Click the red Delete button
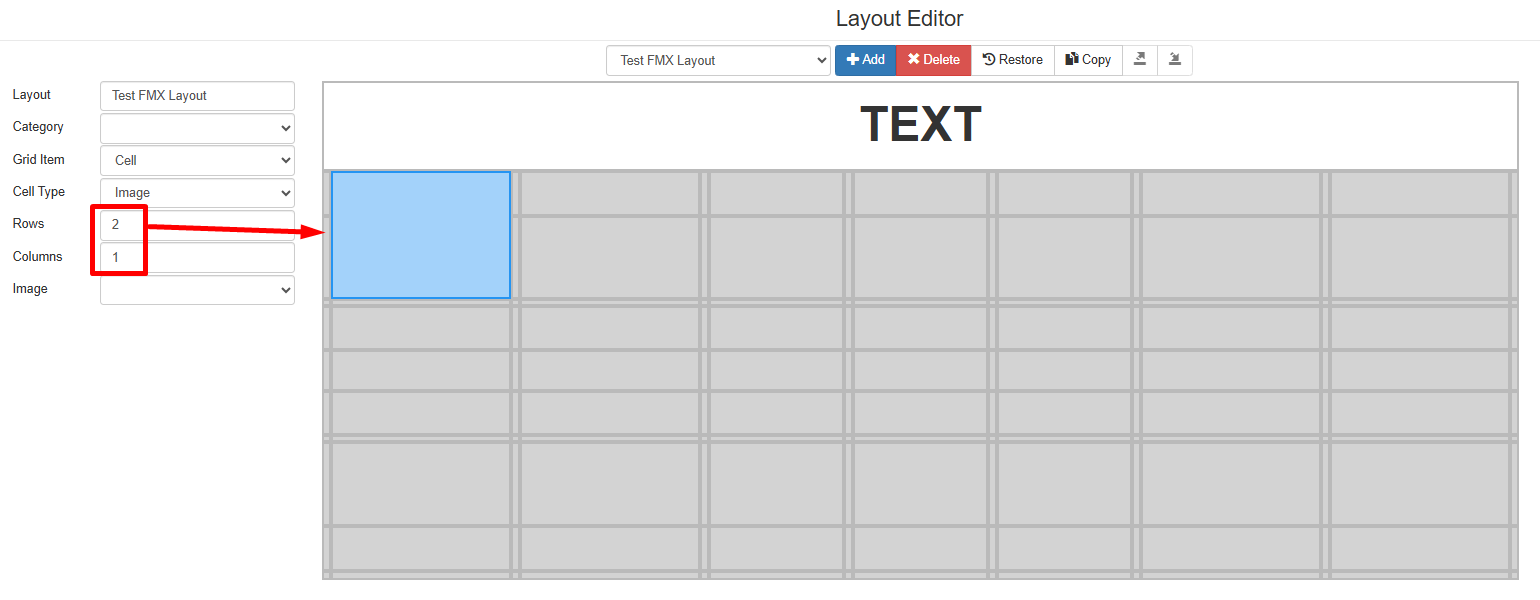This screenshot has width=1540, height=600. coord(934,60)
